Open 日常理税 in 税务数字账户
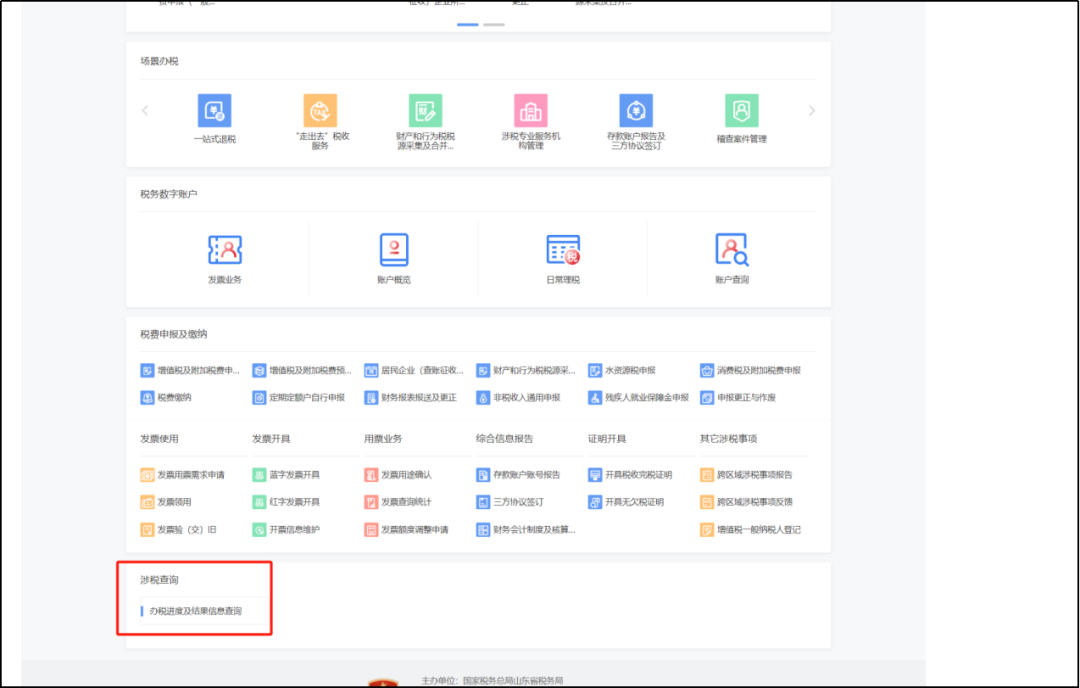The width and height of the screenshot is (1080, 688). (563, 259)
